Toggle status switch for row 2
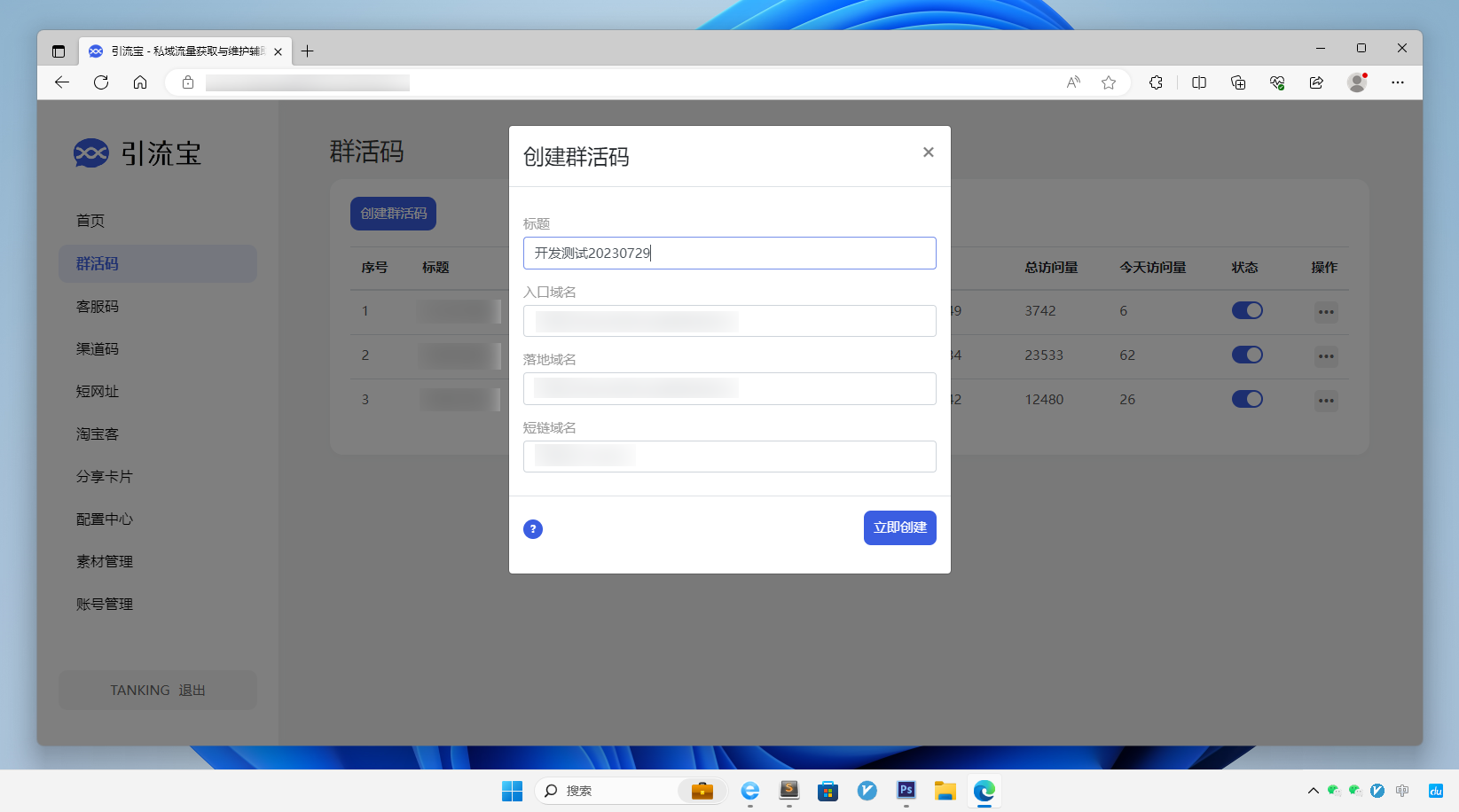The height and width of the screenshot is (812, 1459). point(1247,355)
